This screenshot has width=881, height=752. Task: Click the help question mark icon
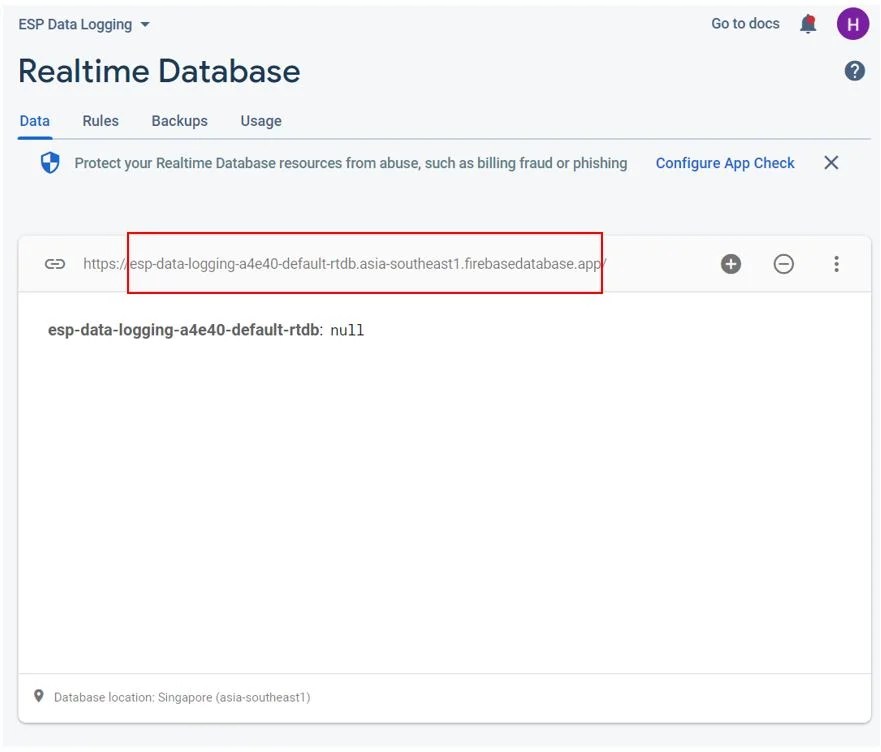point(854,70)
